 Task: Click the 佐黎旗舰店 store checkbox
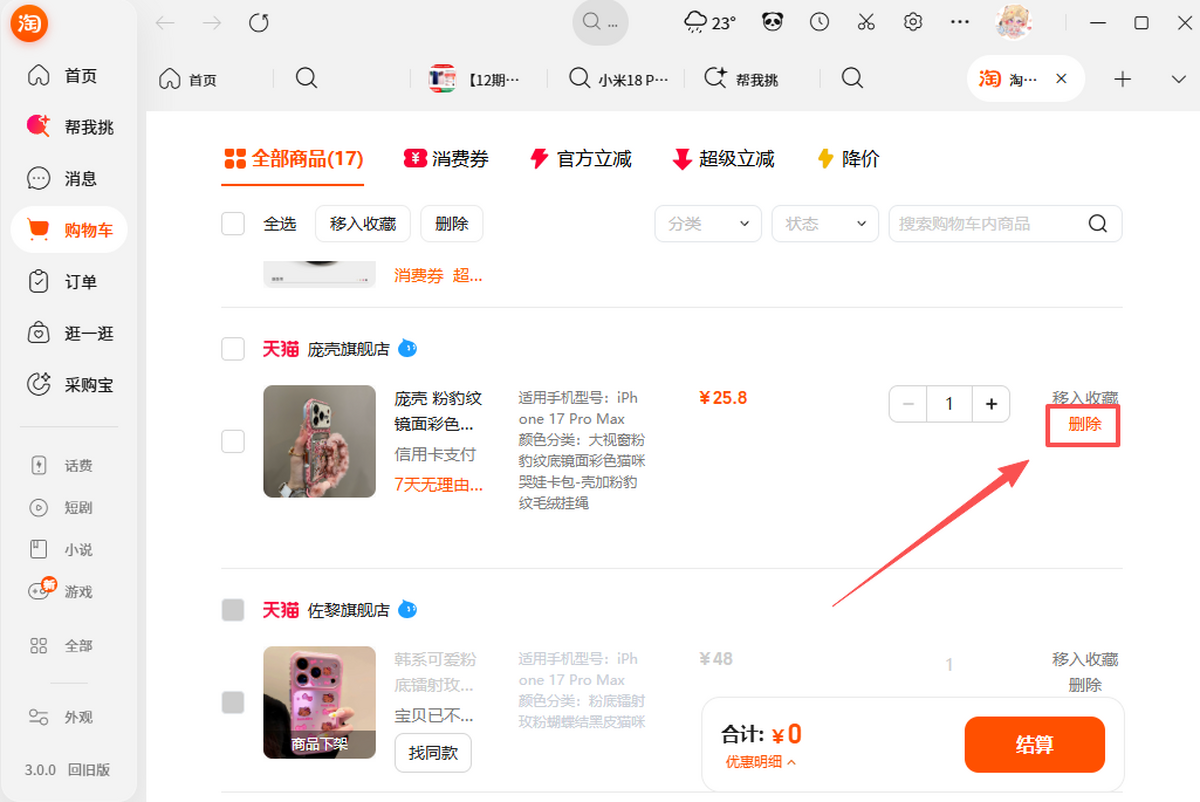pyautogui.click(x=233, y=610)
